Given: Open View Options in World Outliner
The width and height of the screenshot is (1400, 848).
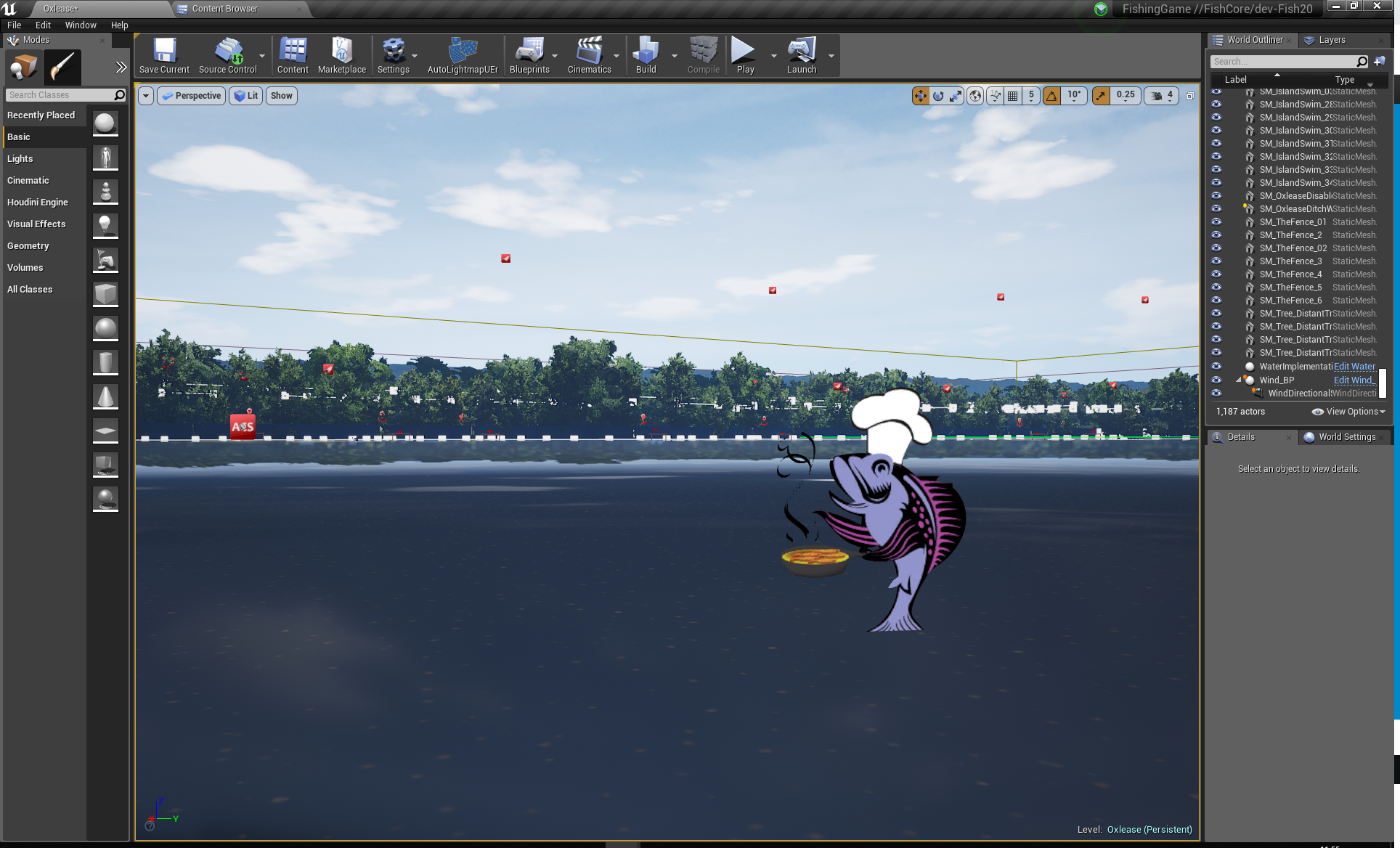Looking at the screenshot, I should [x=1348, y=412].
